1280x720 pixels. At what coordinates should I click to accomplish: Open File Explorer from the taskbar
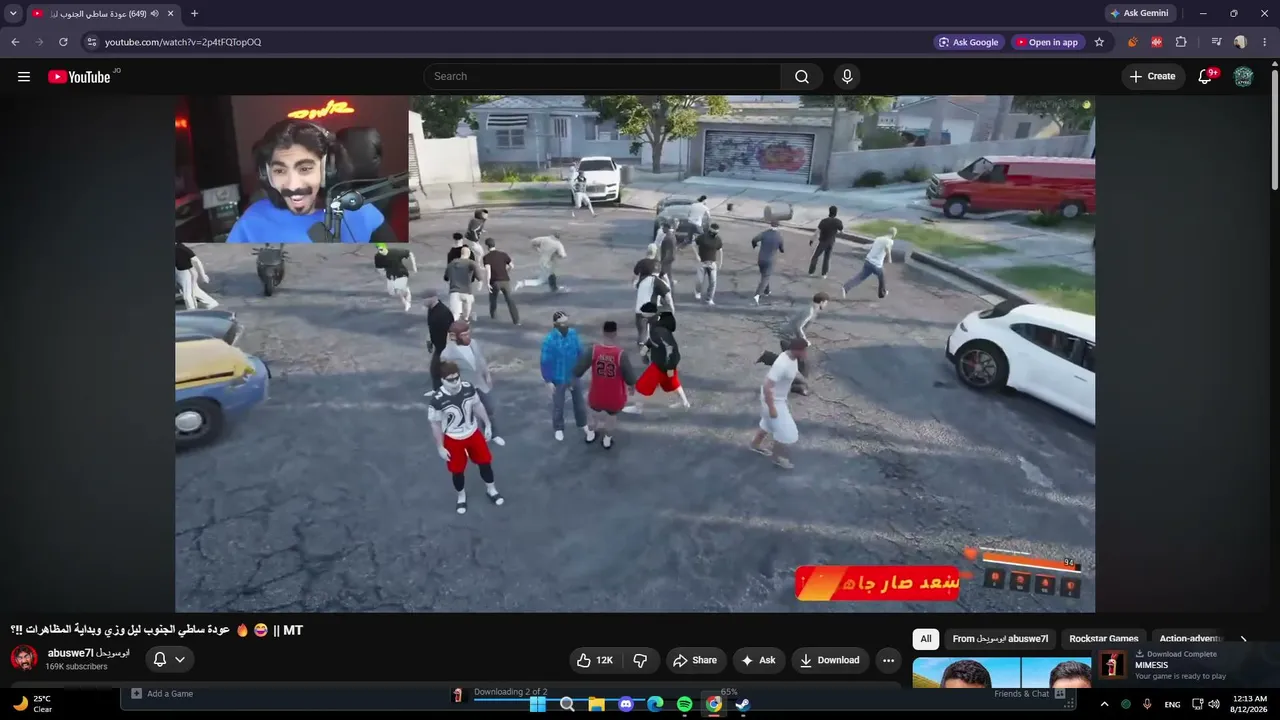pyautogui.click(x=597, y=704)
